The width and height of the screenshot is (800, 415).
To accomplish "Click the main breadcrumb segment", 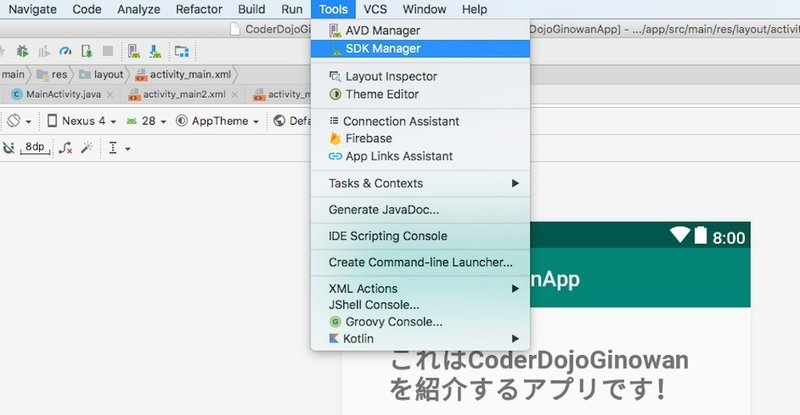I will pyautogui.click(x=13, y=75).
